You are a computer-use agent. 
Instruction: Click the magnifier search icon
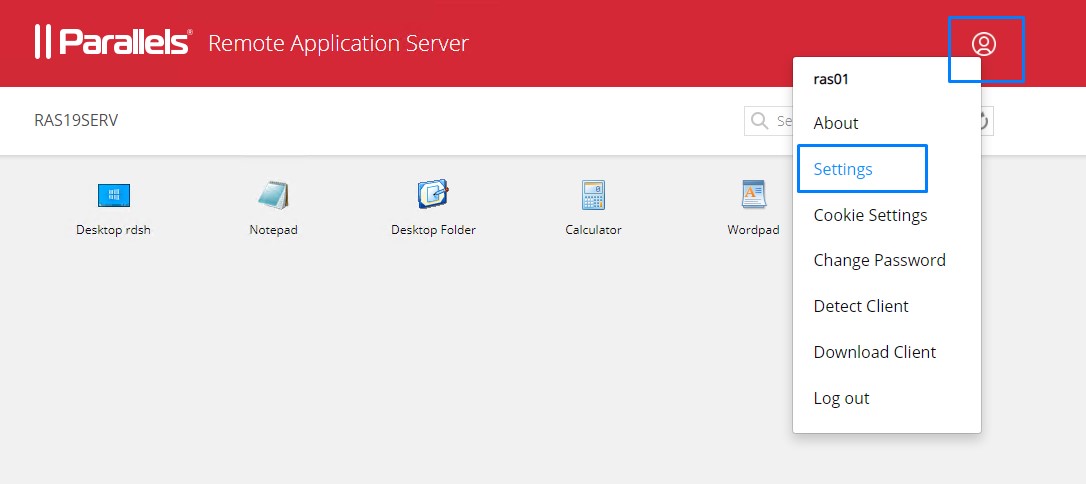click(x=761, y=121)
